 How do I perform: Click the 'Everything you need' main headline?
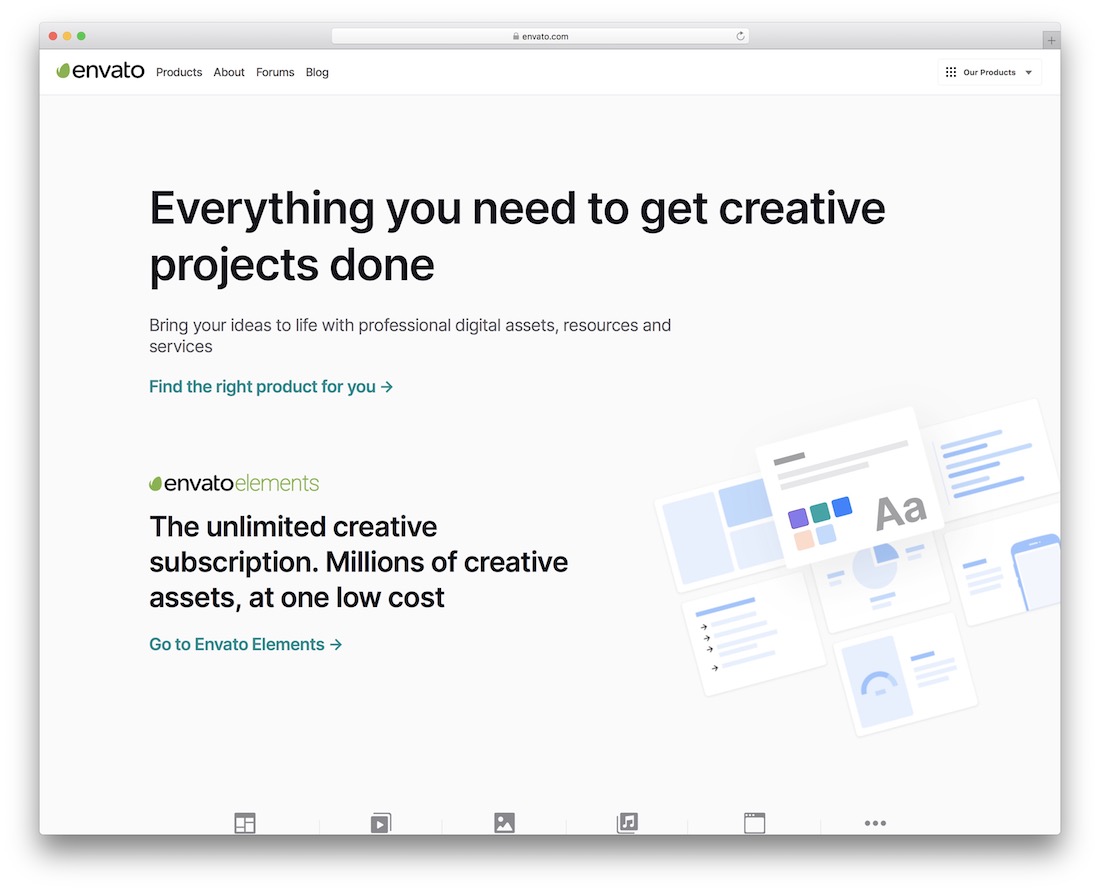(x=518, y=236)
